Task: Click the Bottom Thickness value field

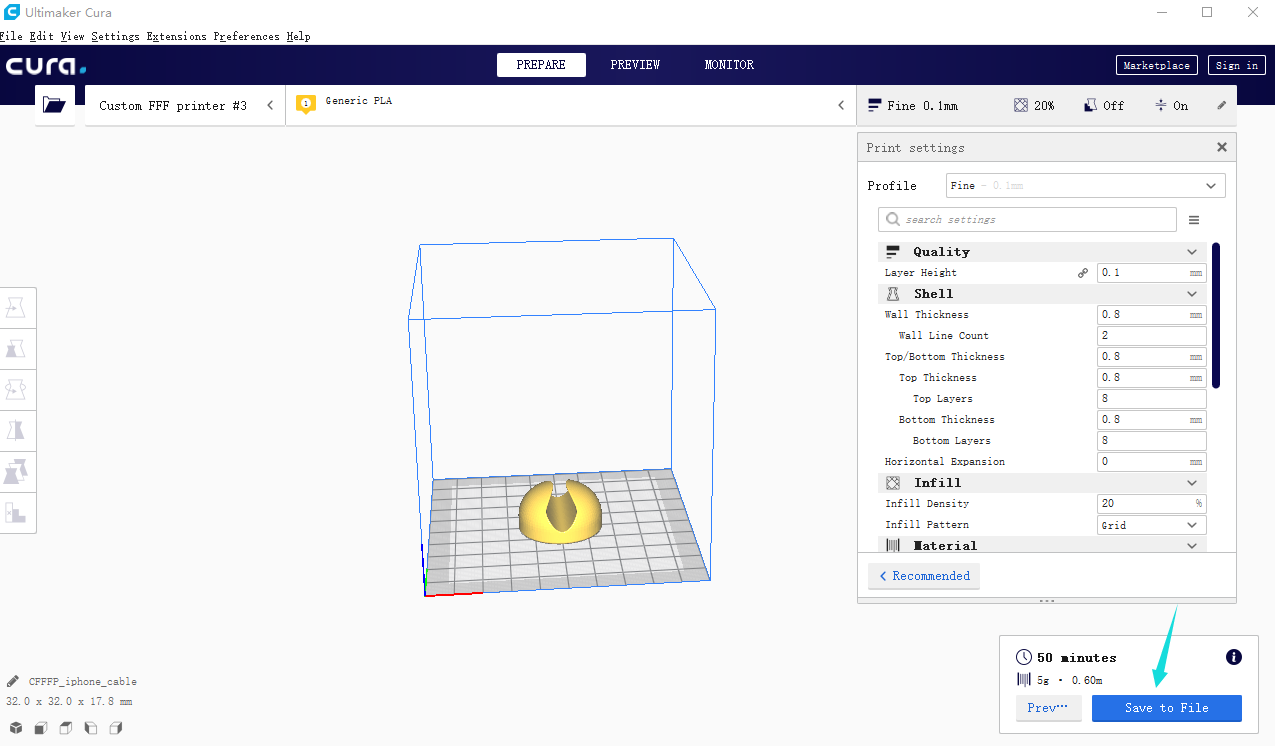Action: point(1151,420)
